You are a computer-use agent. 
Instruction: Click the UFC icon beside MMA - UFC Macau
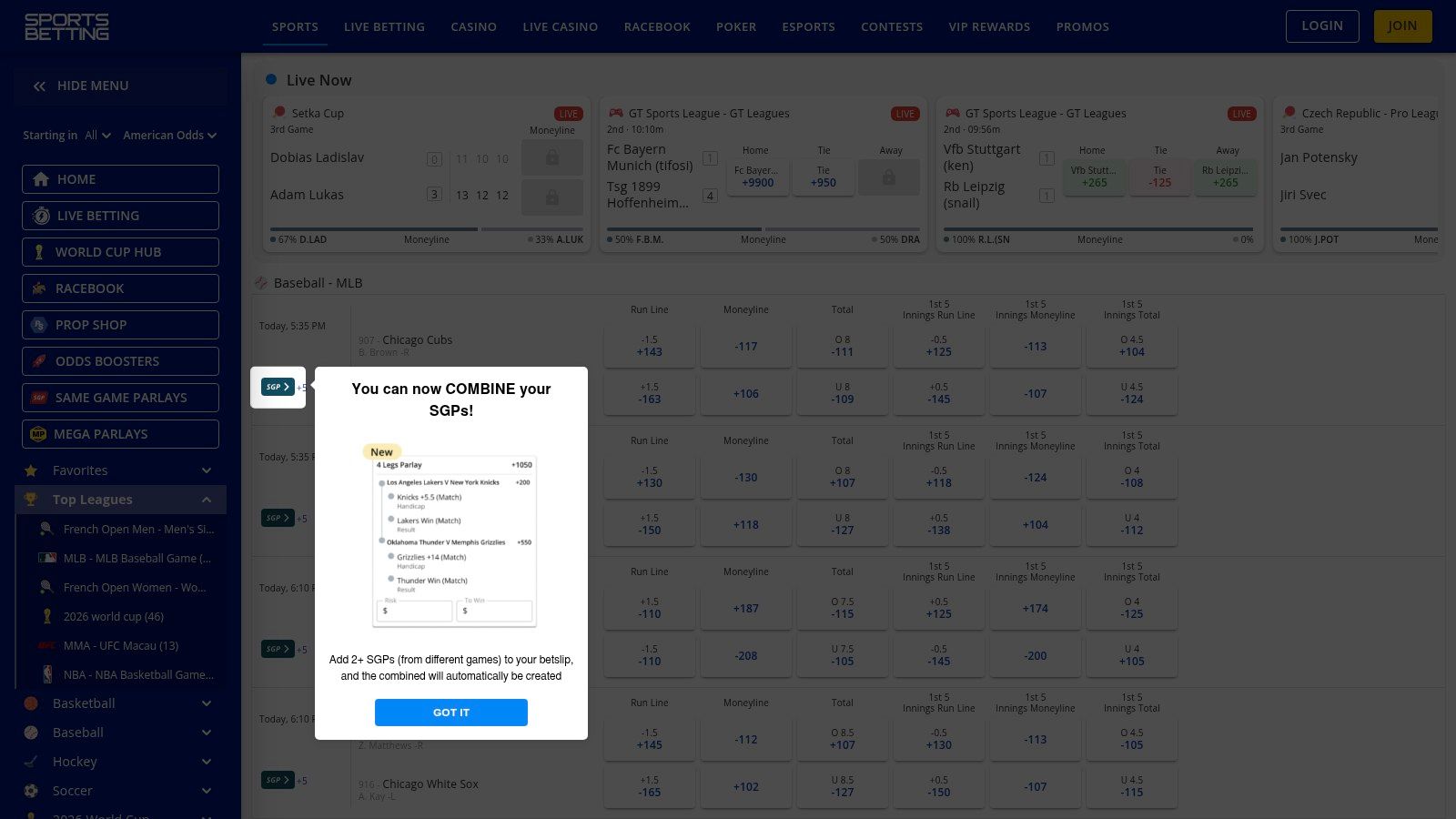[47, 645]
